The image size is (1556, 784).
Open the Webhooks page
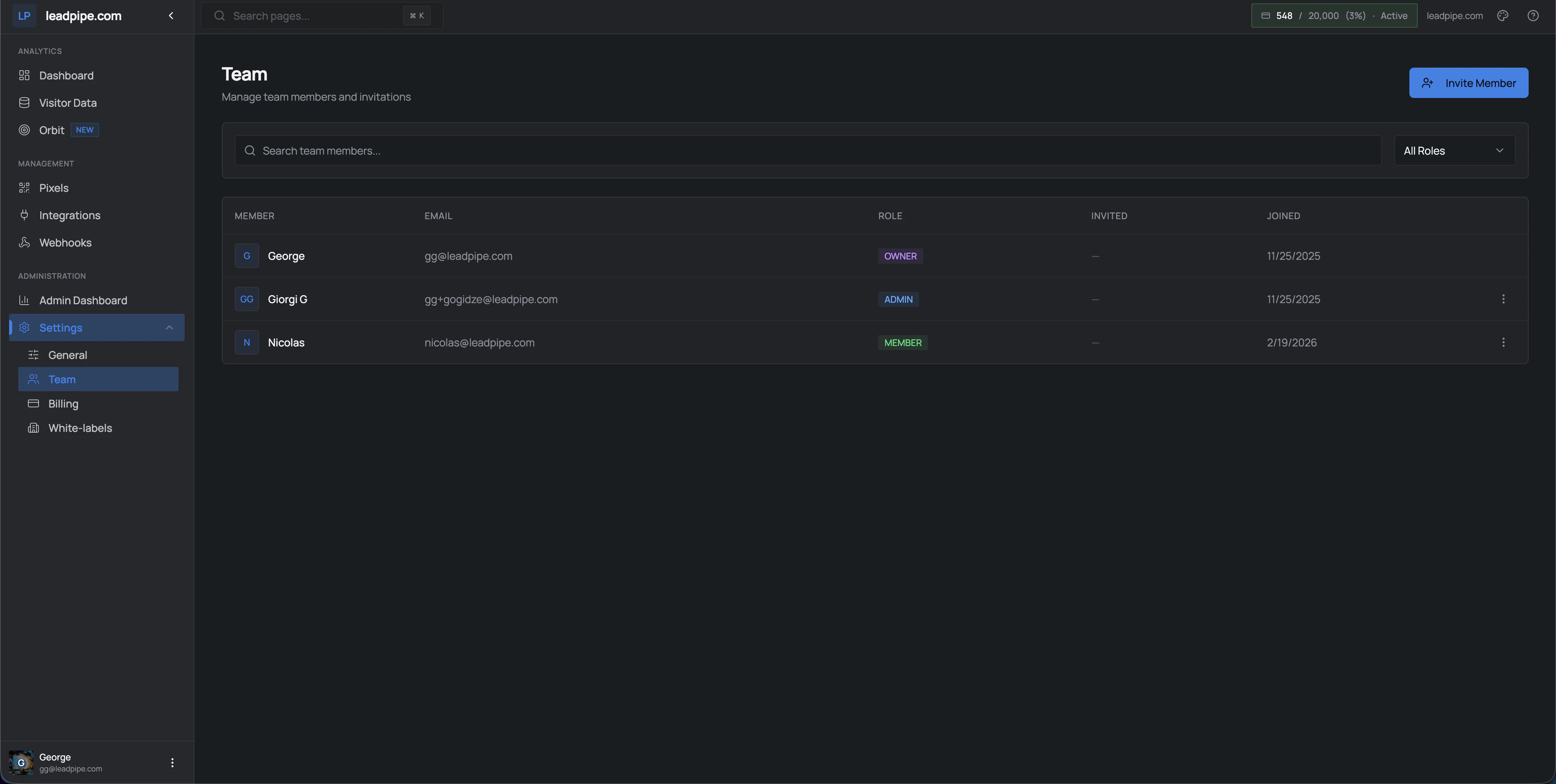[65, 242]
